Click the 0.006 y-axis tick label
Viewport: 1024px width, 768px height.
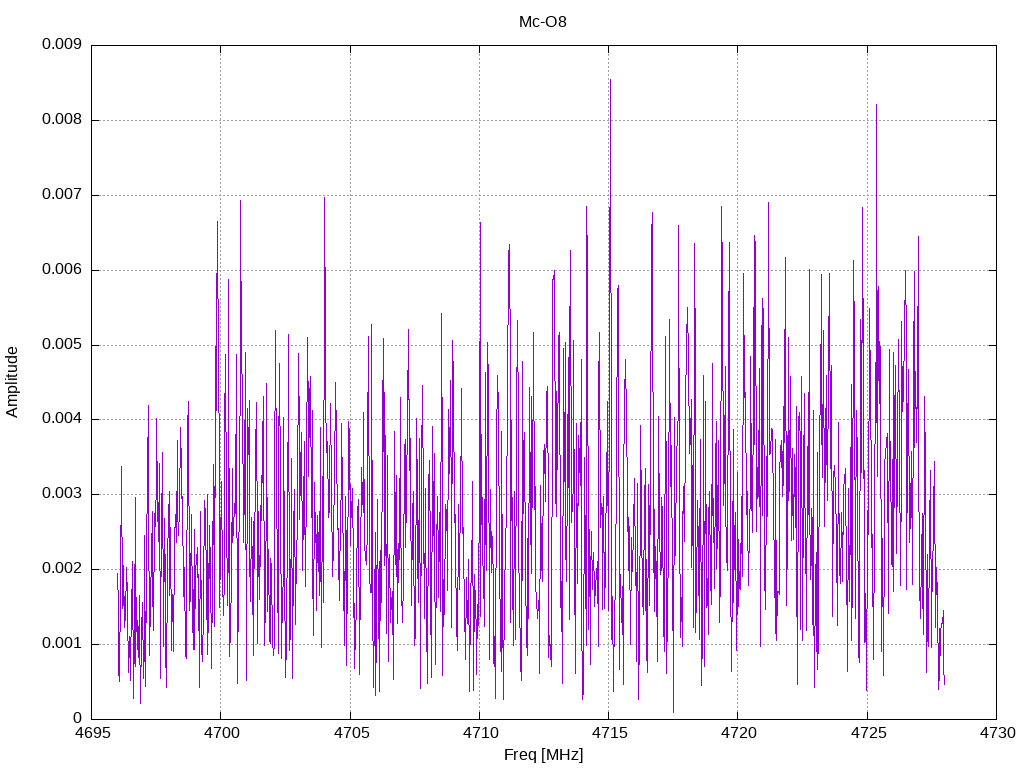[62, 270]
